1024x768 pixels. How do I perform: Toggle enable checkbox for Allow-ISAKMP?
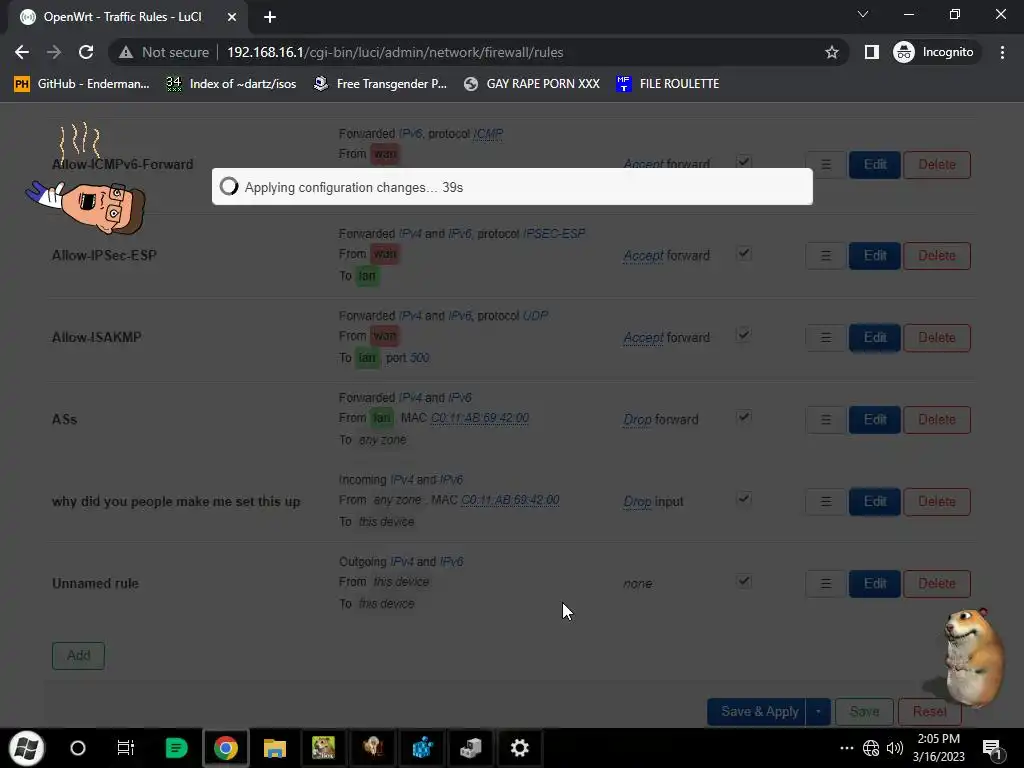pos(744,335)
